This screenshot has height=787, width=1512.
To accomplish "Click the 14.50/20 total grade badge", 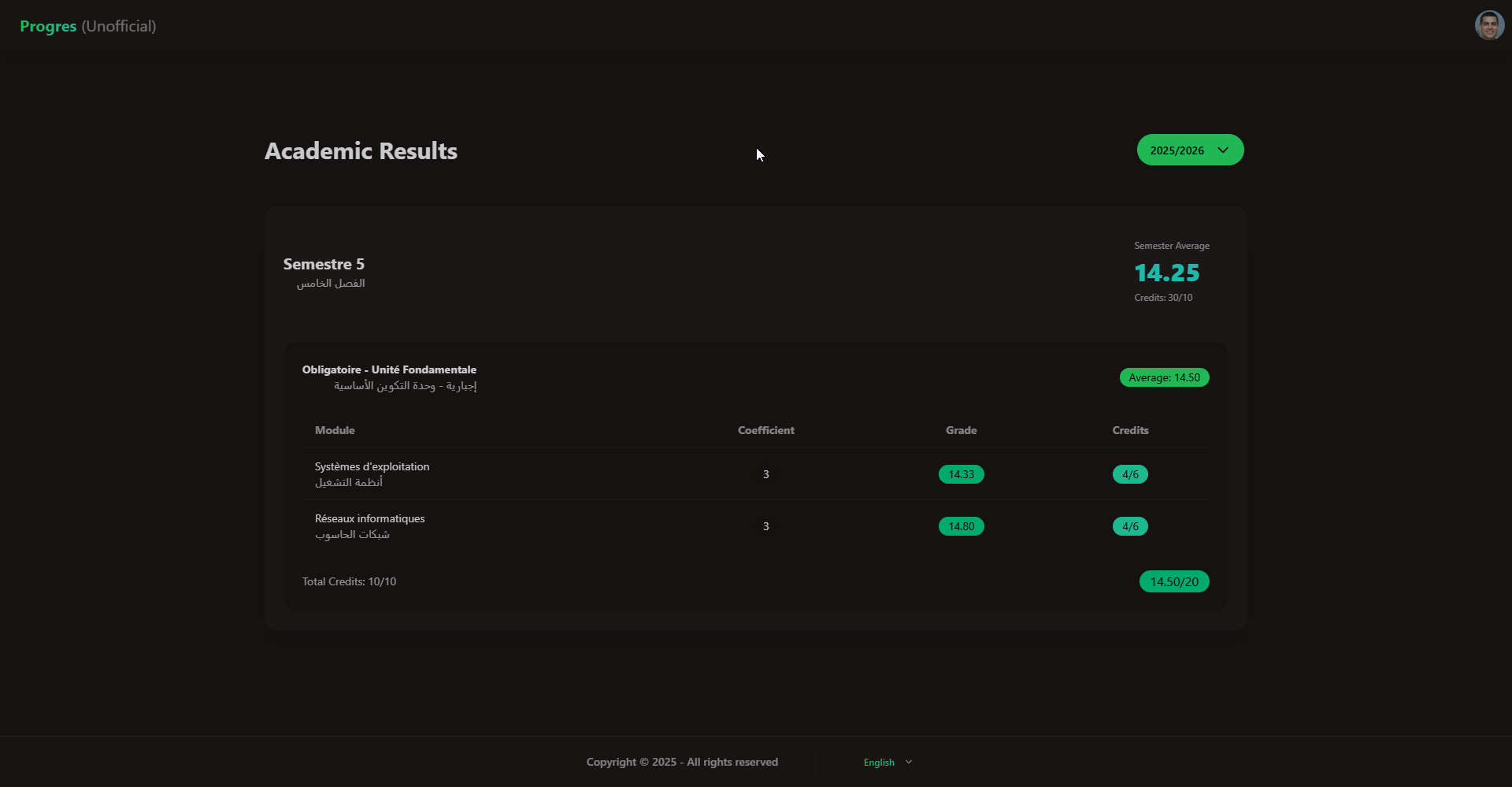I will [x=1174, y=581].
